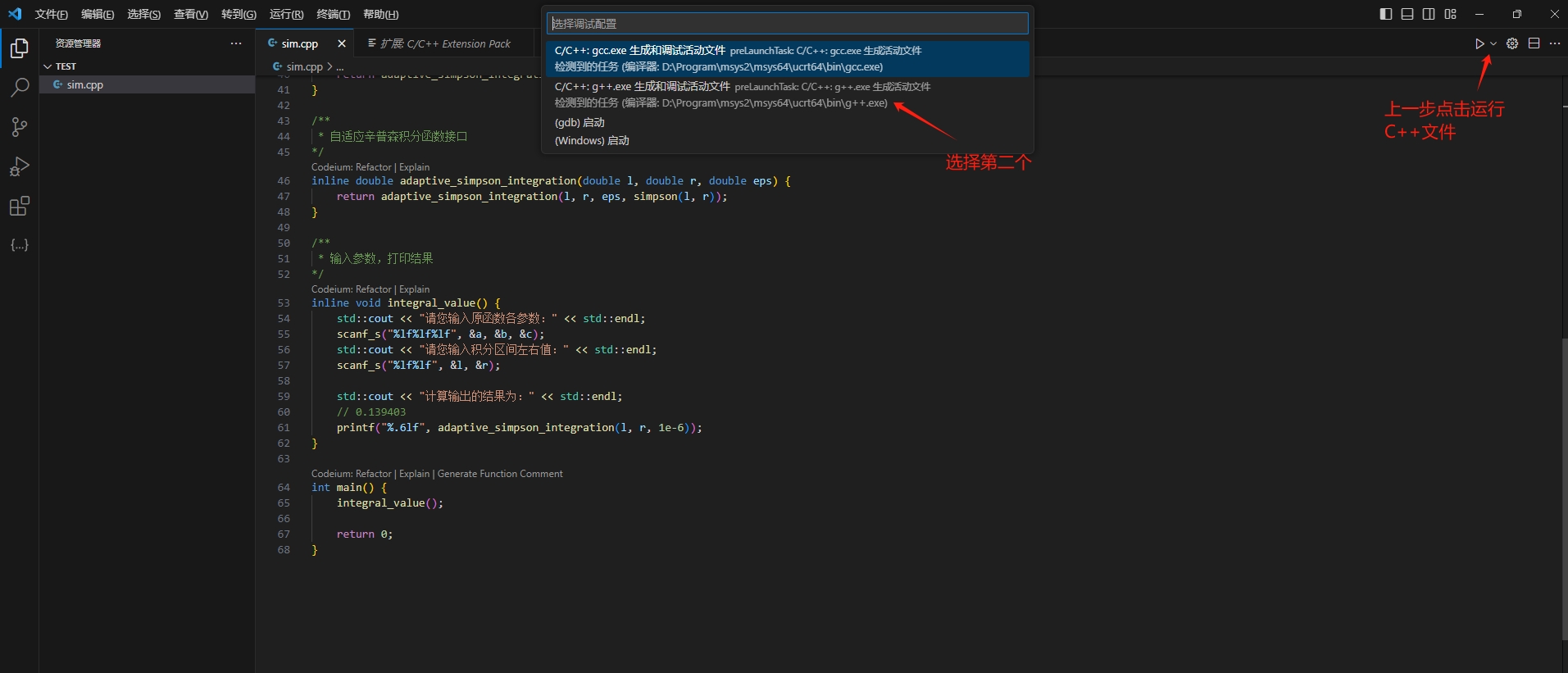Open explorer panel more actions ellipsis

click(x=236, y=43)
